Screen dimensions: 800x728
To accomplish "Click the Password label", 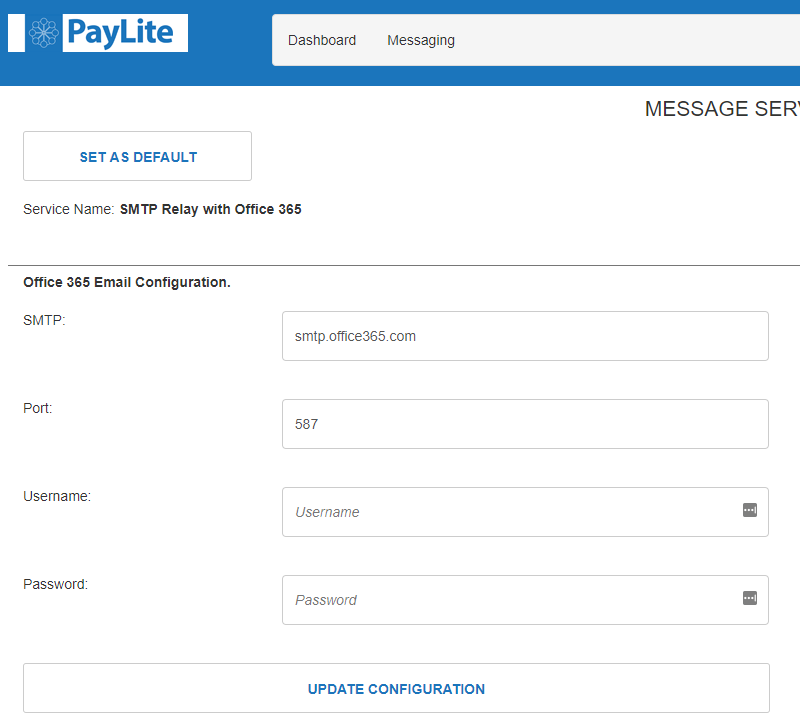I will tap(54, 584).
